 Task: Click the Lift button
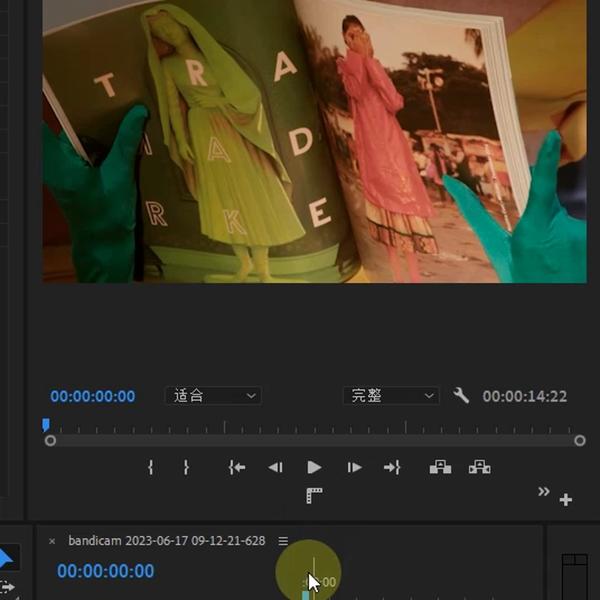pos(440,467)
